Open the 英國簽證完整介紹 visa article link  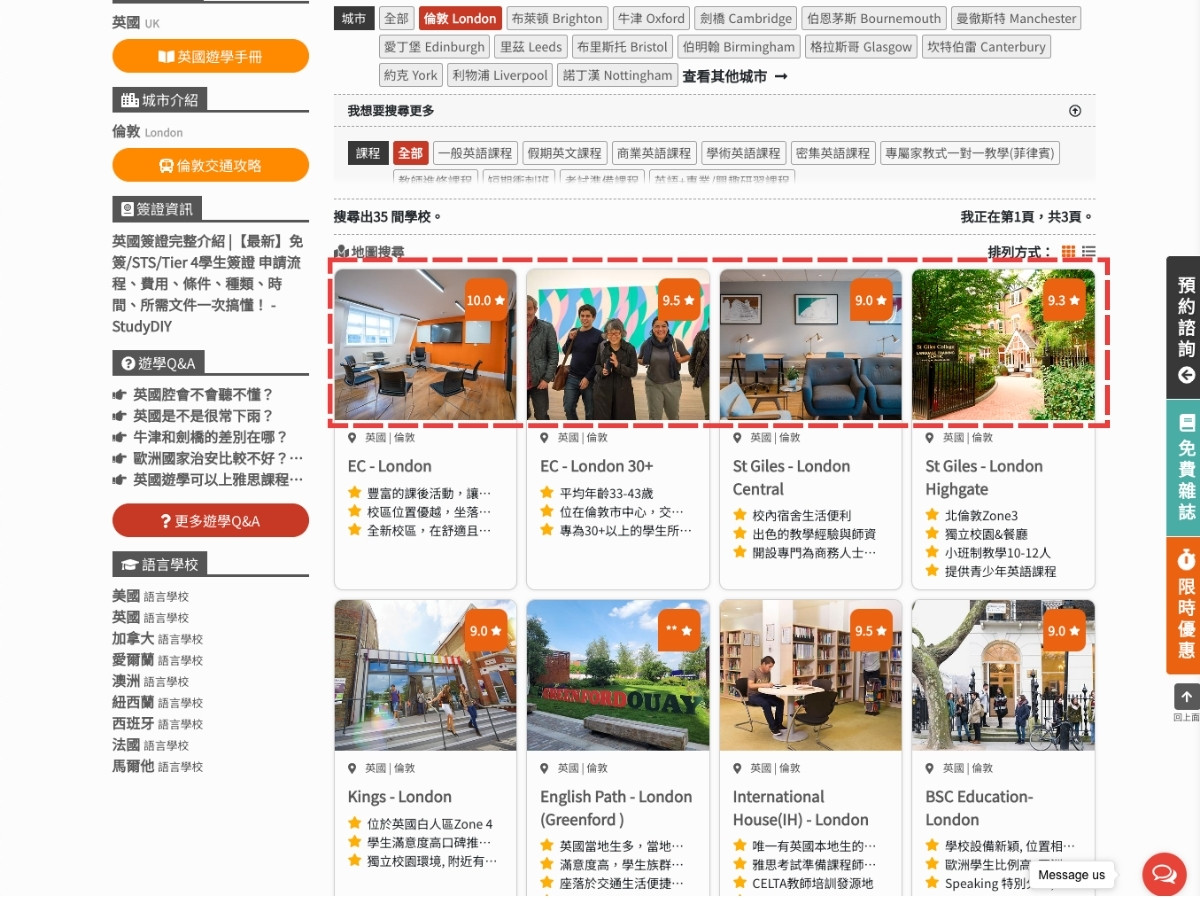pyautogui.click(x=208, y=284)
